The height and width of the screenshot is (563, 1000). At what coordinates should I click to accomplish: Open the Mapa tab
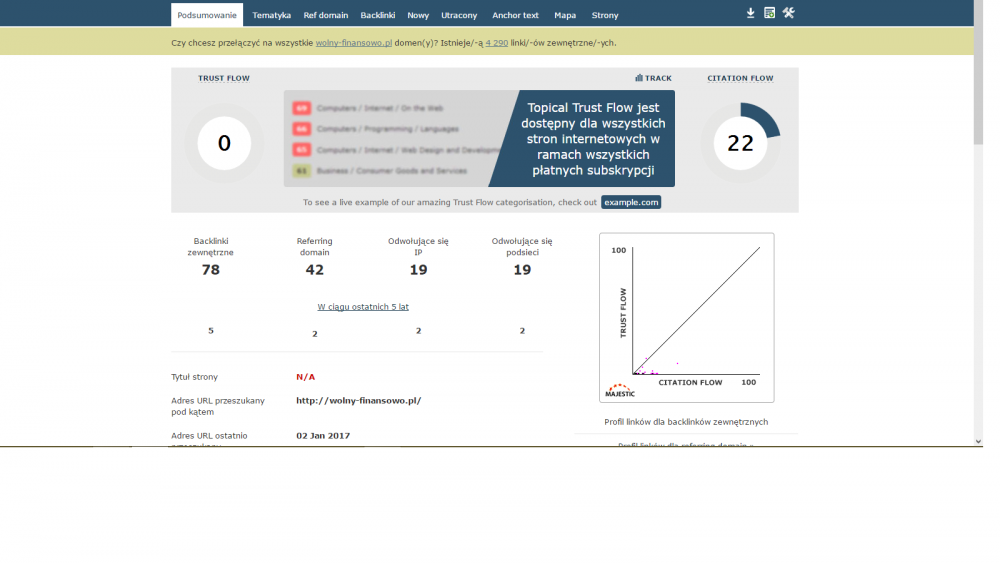tap(564, 15)
